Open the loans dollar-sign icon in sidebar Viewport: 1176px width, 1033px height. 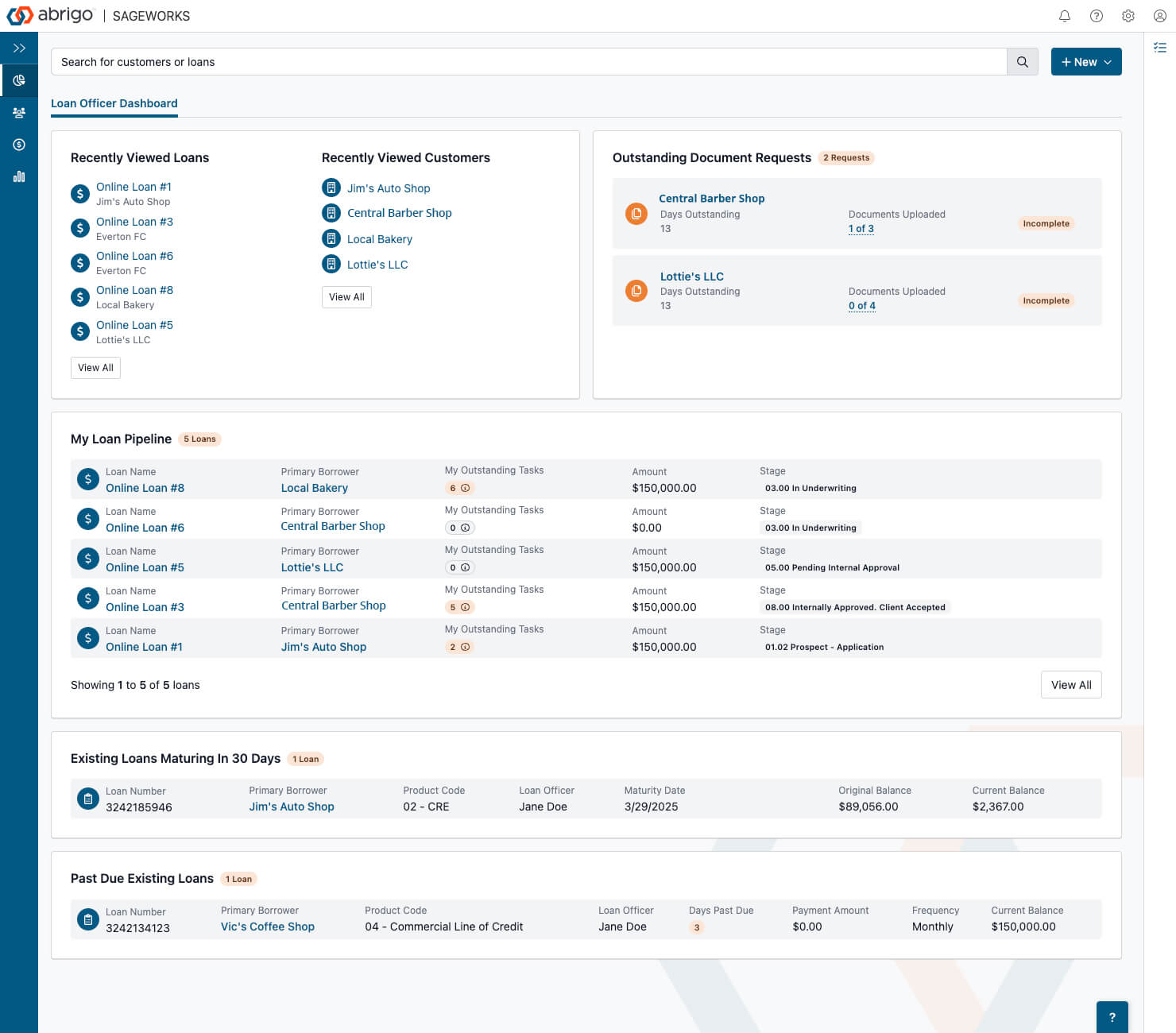click(19, 144)
